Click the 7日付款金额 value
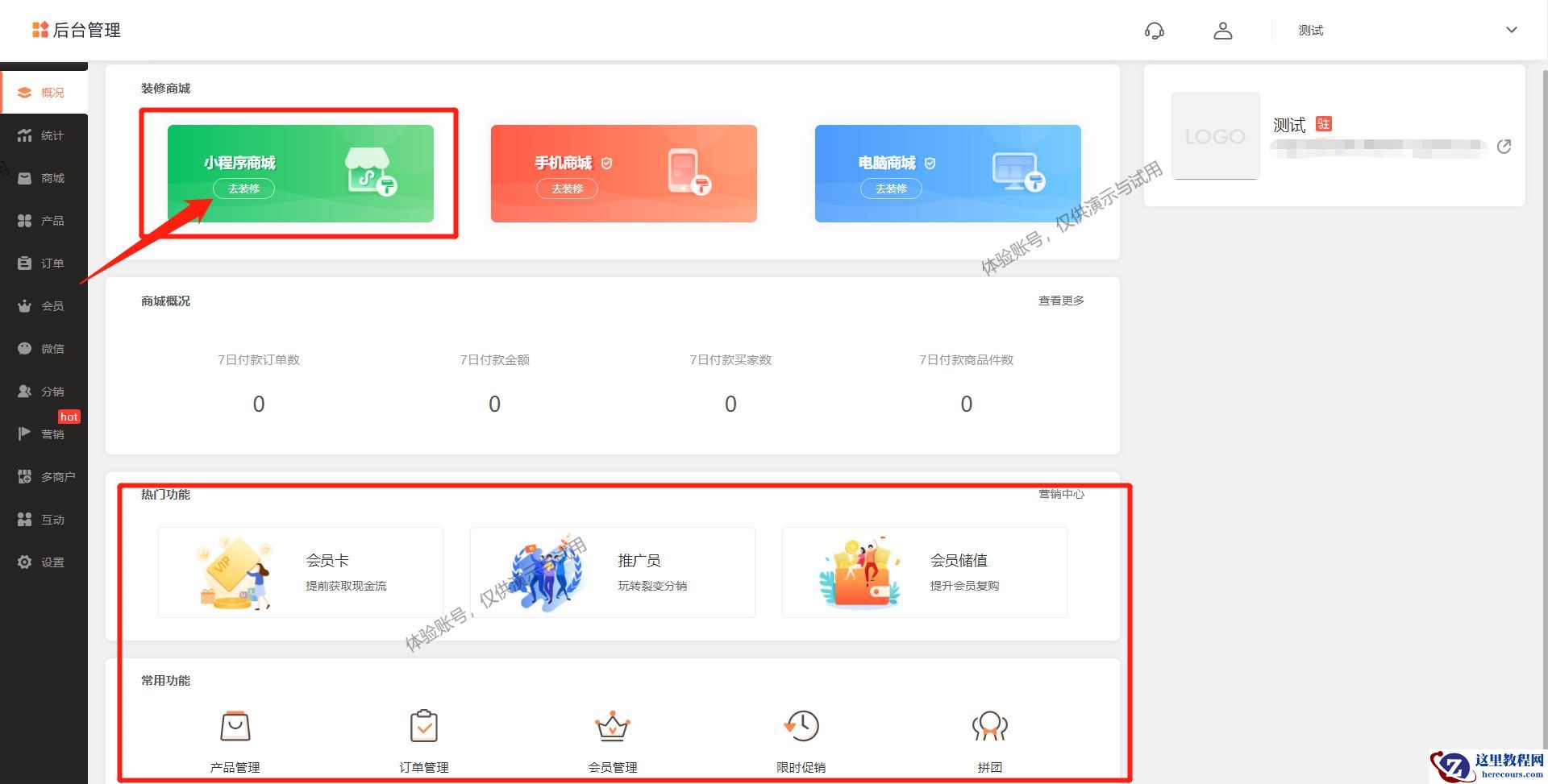This screenshot has width=1548, height=784. point(495,404)
